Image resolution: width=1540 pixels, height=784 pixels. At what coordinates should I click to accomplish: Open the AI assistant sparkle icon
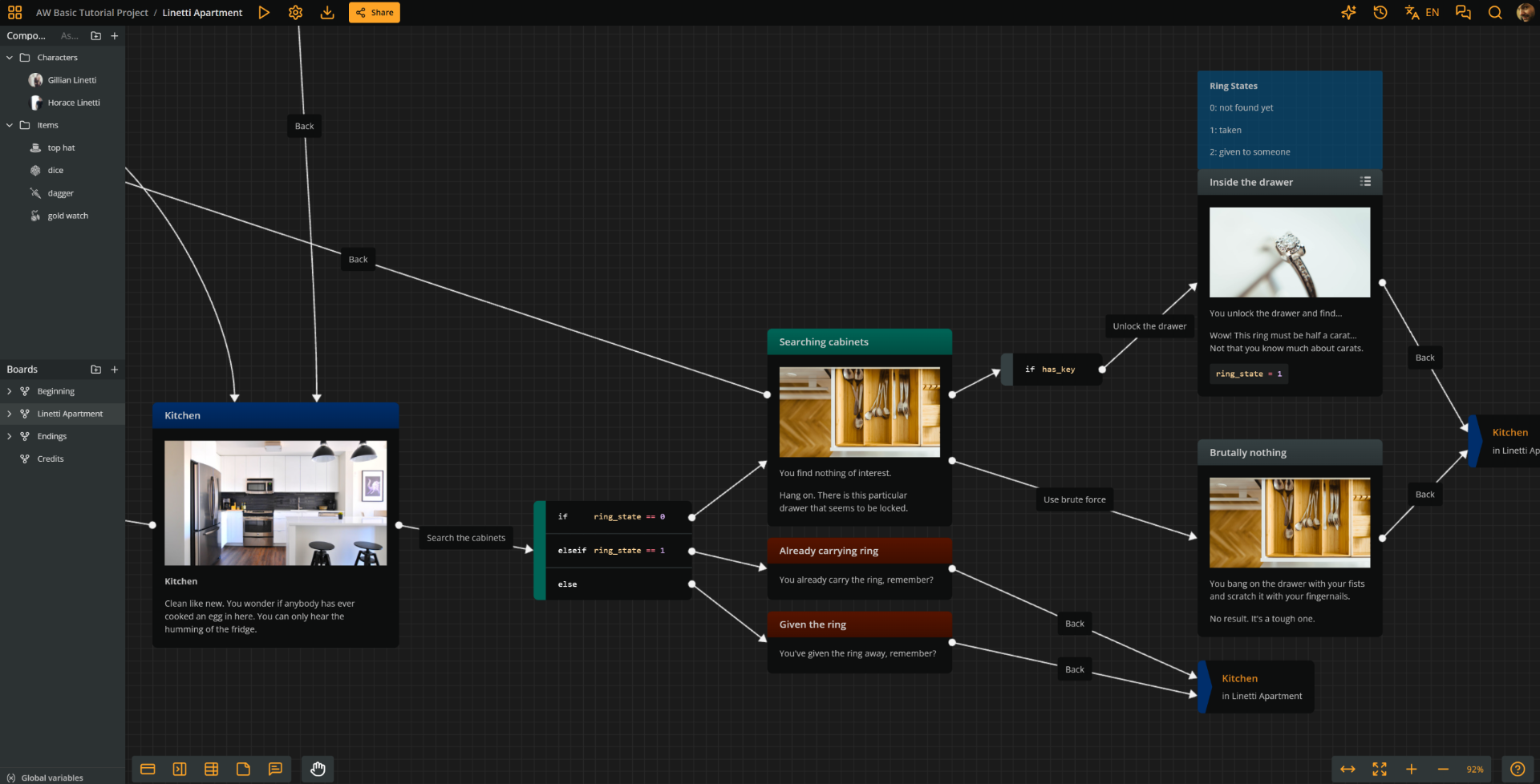(1348, 13)
